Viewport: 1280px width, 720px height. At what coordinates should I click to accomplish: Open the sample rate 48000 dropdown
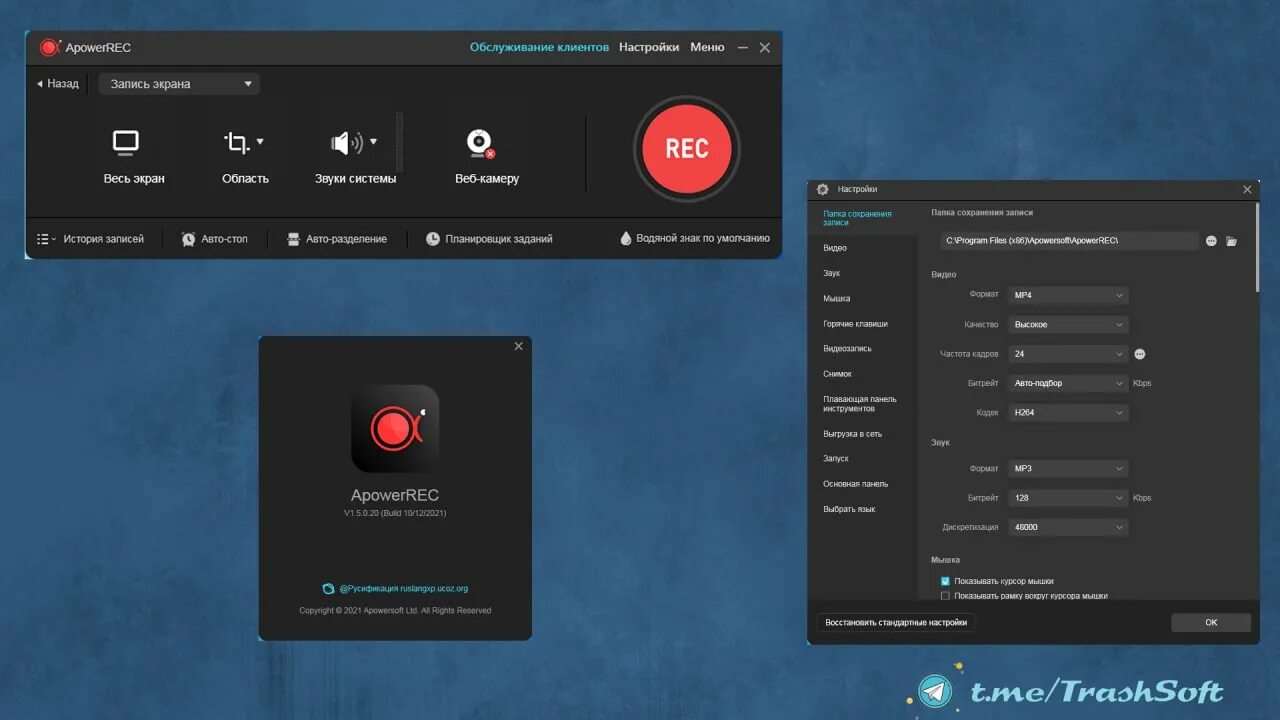pyautogui.click(x=1068, y=527)
